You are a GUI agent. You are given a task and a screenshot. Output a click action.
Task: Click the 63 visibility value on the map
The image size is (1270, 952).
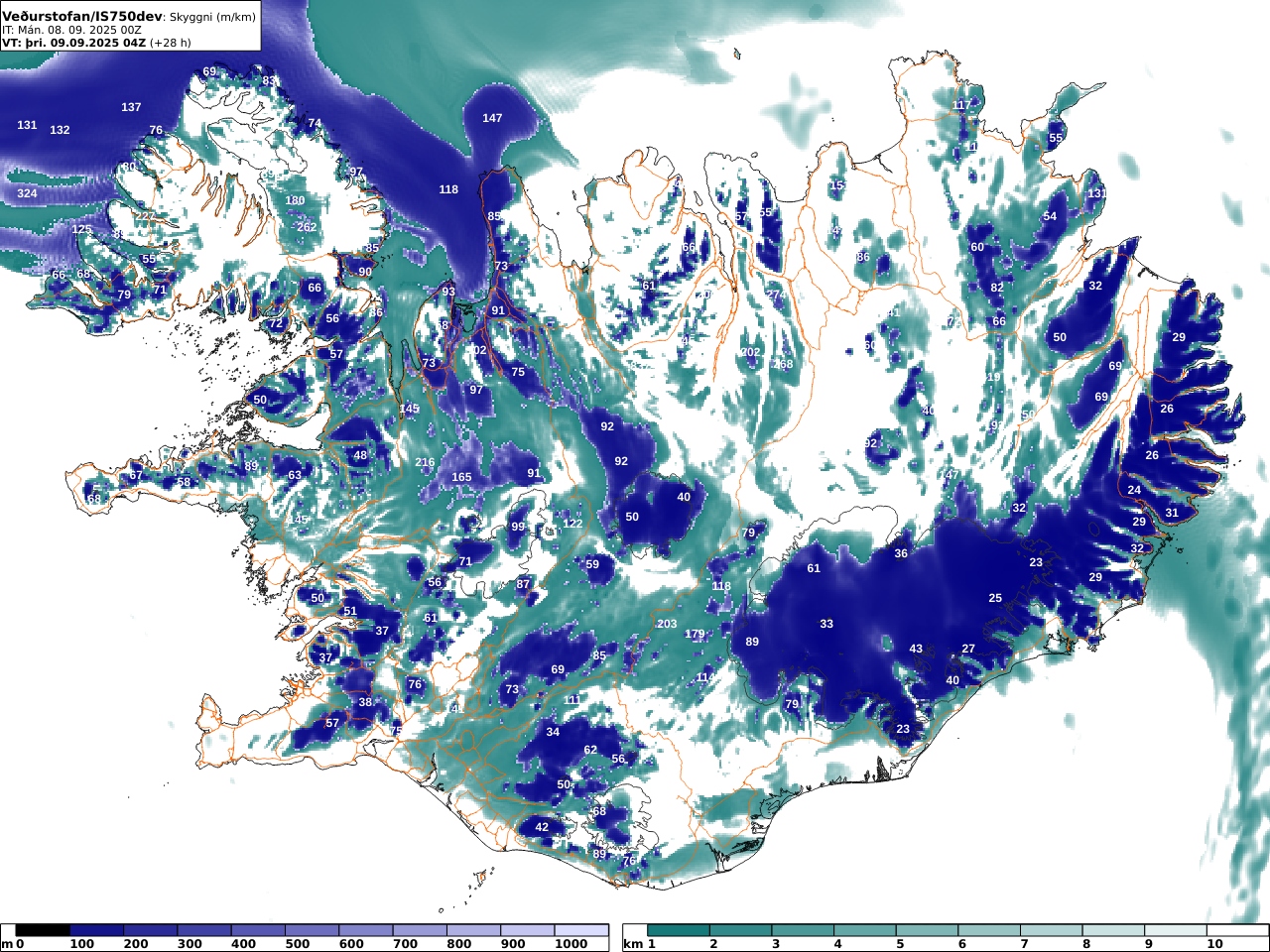(295, 475)
